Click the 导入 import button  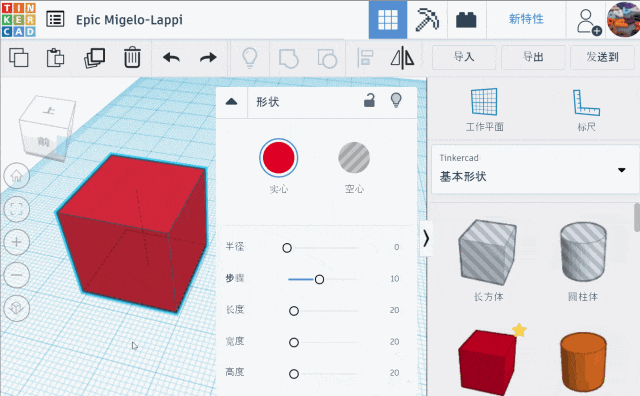point(464,57)
